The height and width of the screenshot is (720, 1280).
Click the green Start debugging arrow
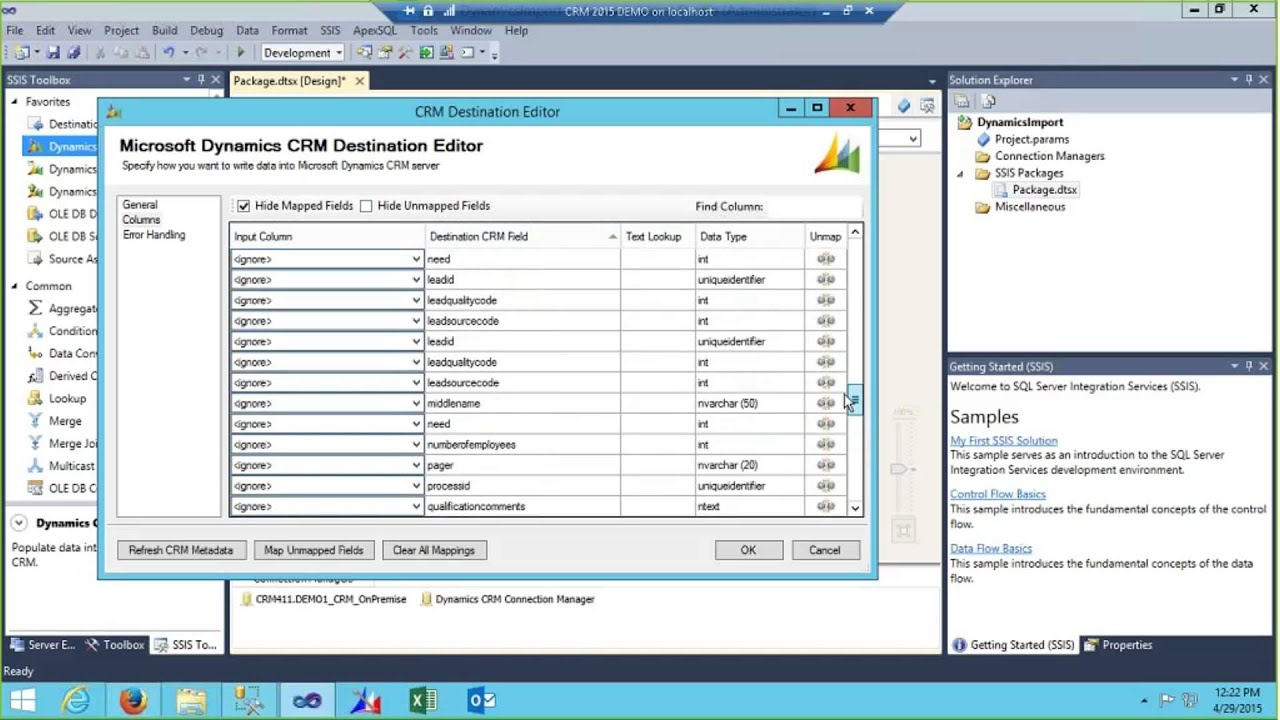(x=240, y=53)
